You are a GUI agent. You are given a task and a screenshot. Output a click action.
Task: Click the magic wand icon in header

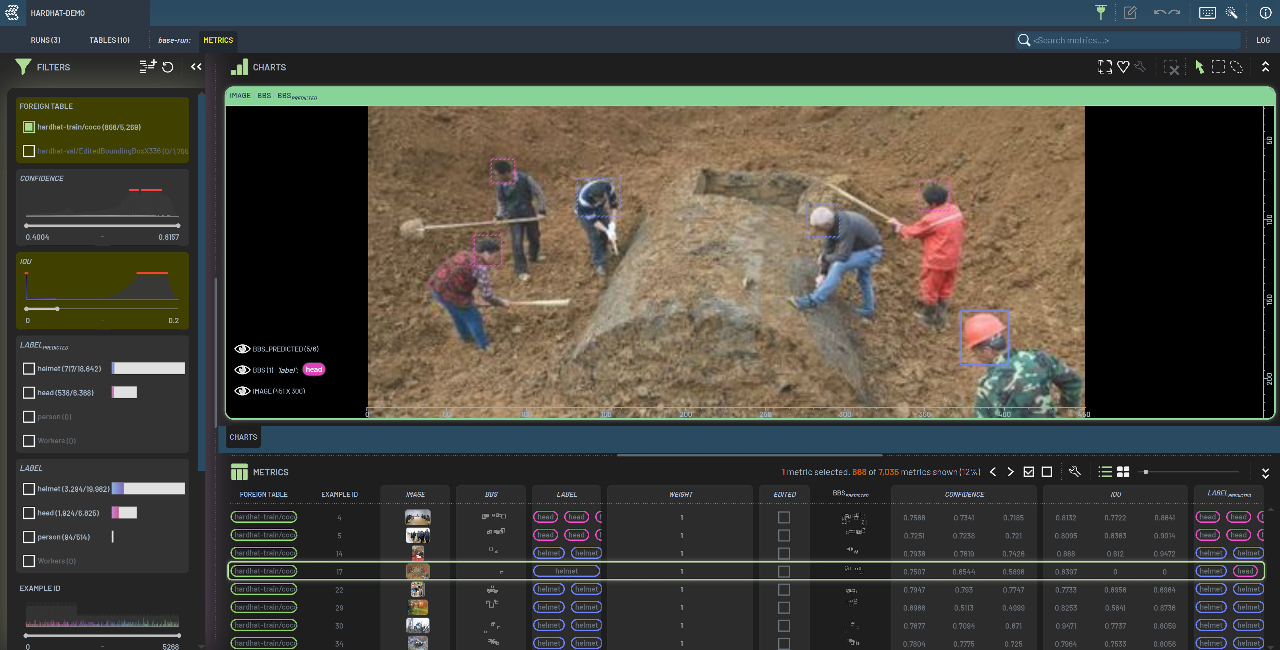(1232, 13)
